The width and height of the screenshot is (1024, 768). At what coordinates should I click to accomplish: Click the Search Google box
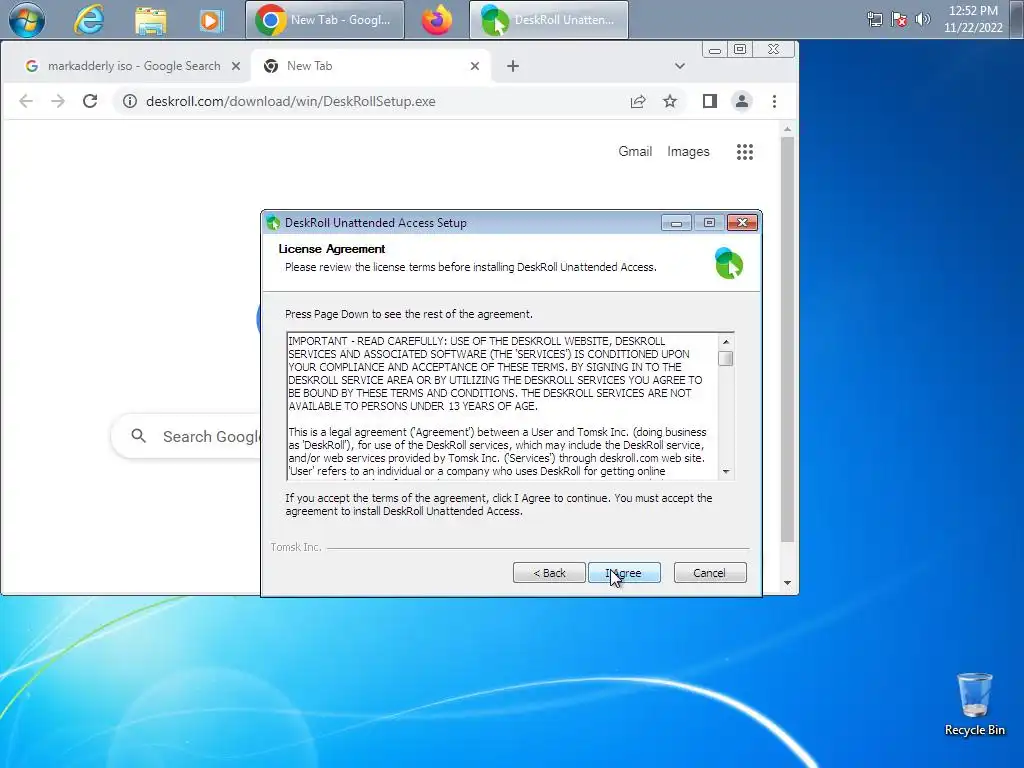pyautogui.click(x=186, y=436)
